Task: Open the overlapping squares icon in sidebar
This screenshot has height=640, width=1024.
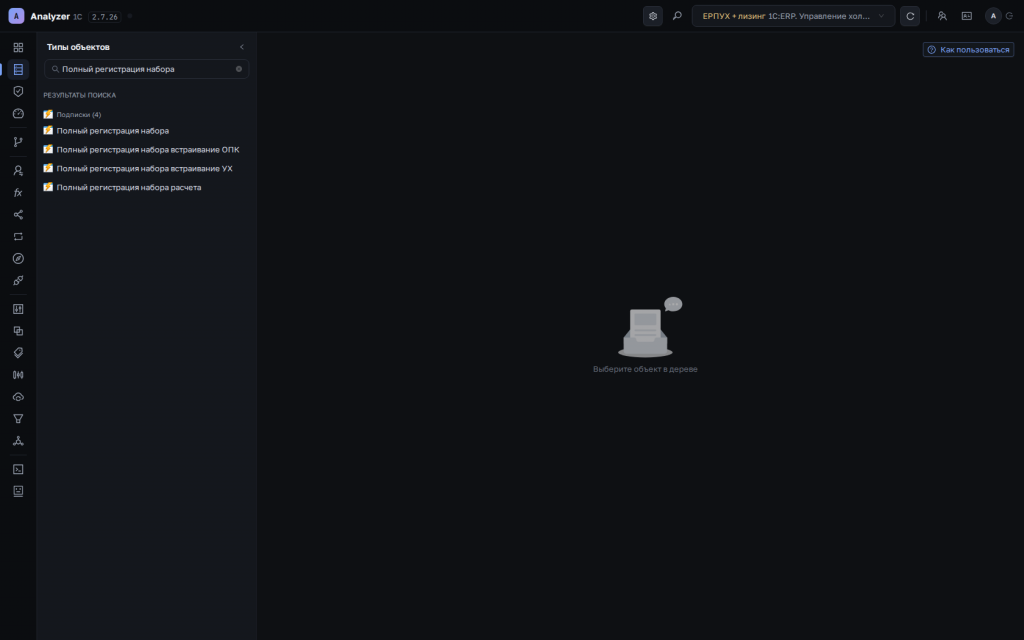Action: [18, 331]
